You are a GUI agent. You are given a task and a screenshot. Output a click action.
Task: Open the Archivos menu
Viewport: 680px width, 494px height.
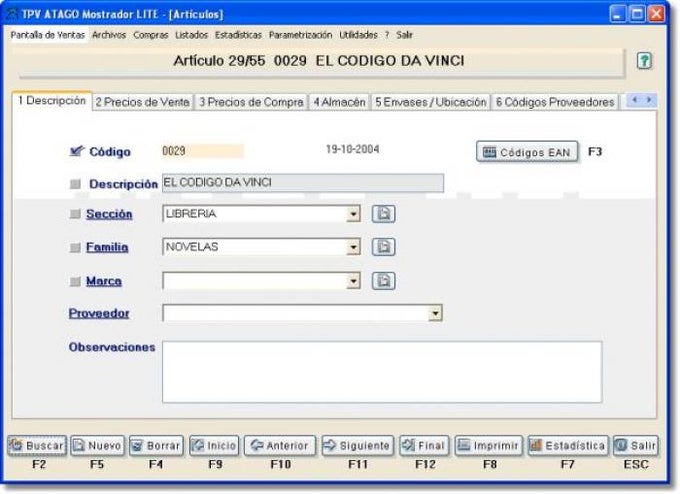pos(109,35)
